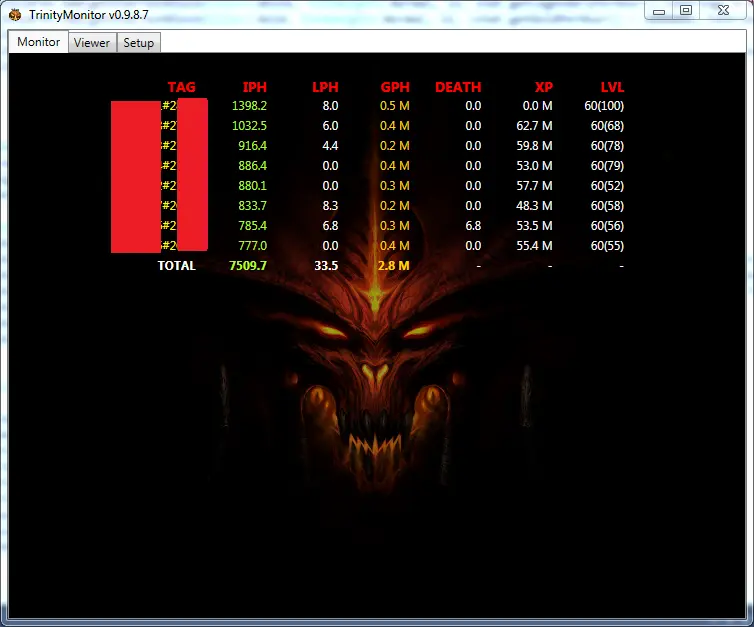754x627 pixels.
Task: Click the IPH column header
Action: [254, 87]
